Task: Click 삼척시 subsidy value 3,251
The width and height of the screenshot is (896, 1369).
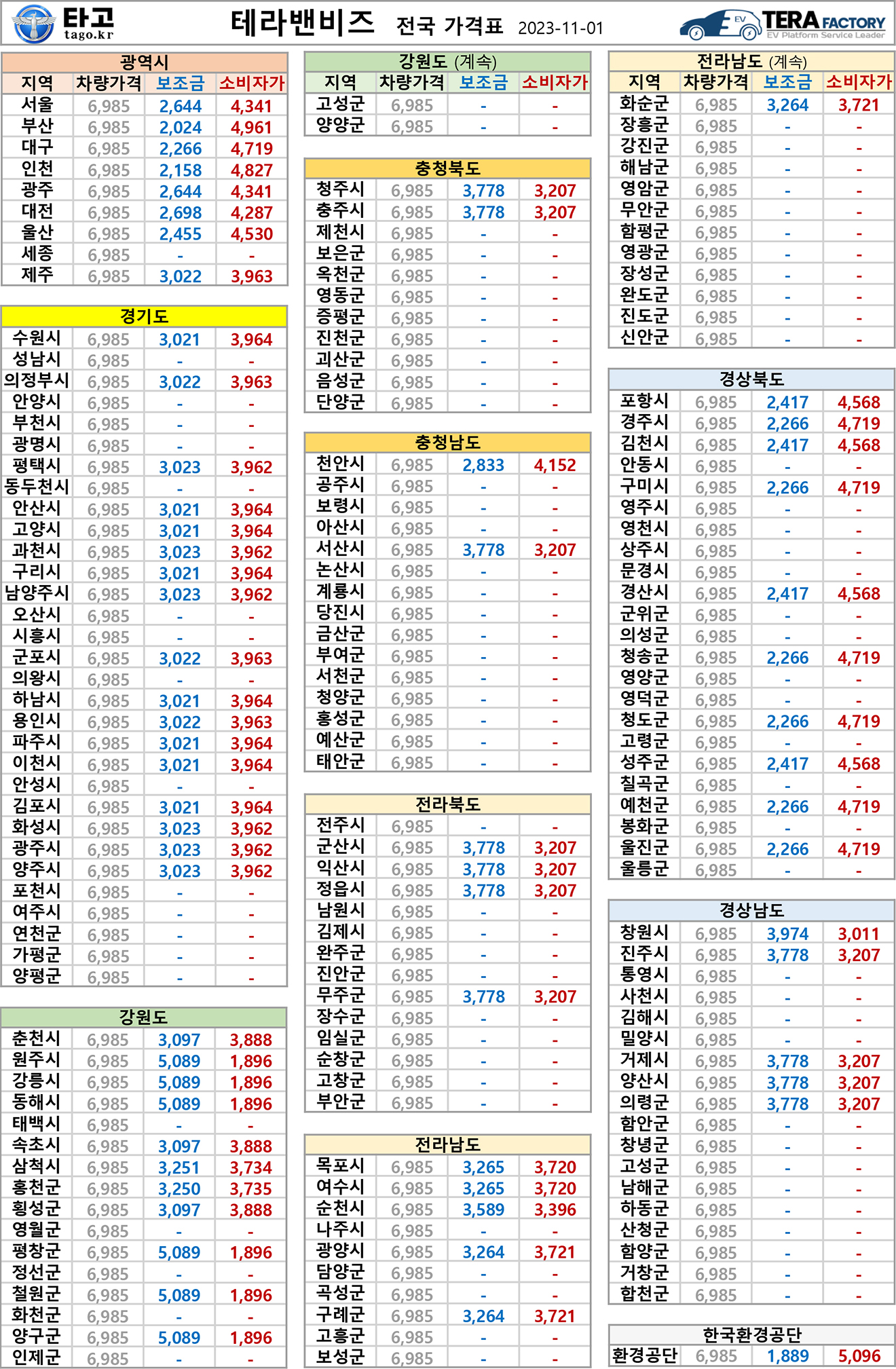Action: pyautogui.click(x=179, y=1167)
